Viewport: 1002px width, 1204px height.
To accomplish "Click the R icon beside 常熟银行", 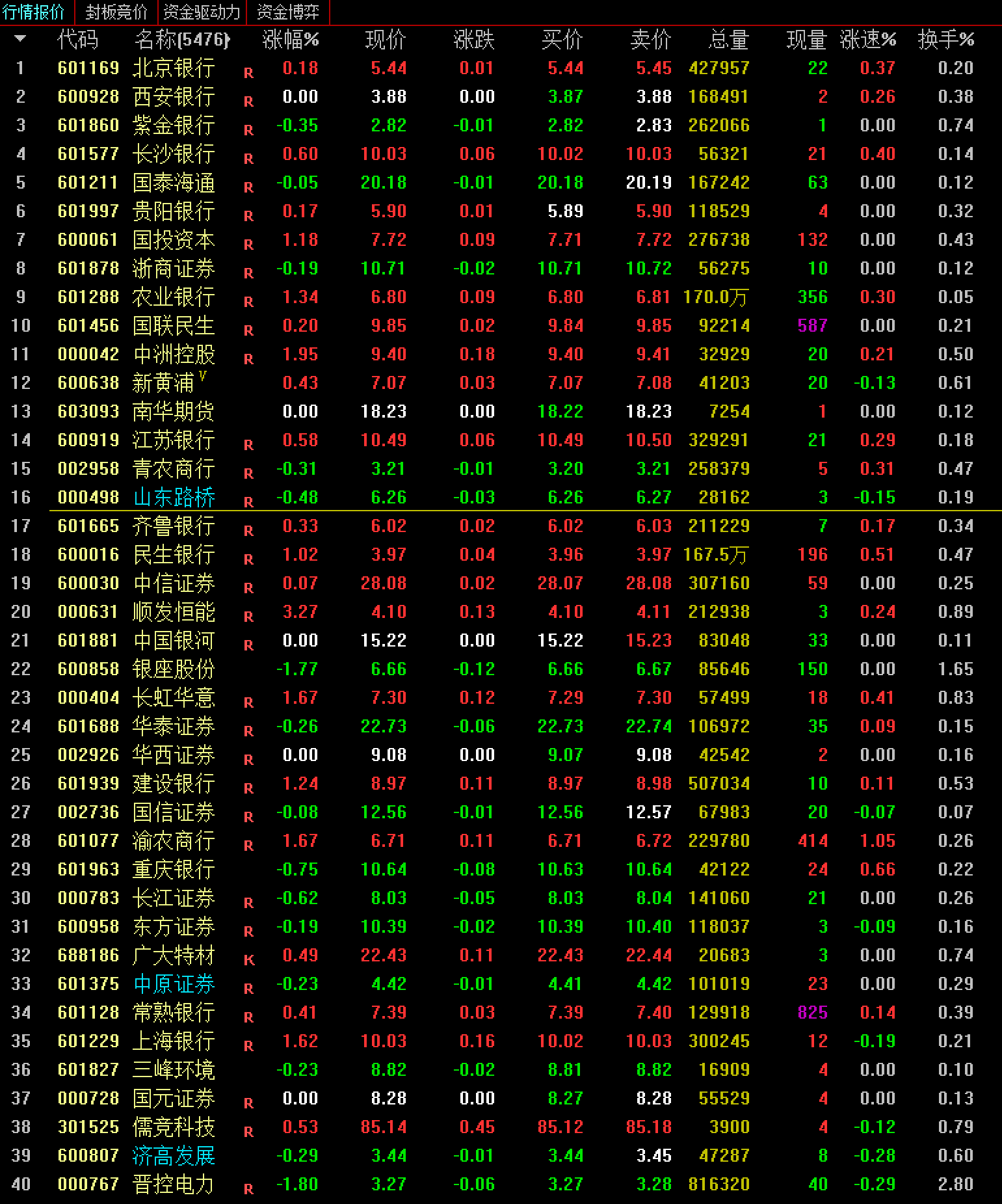I will pyautogui.click(x=248, y=1017).
